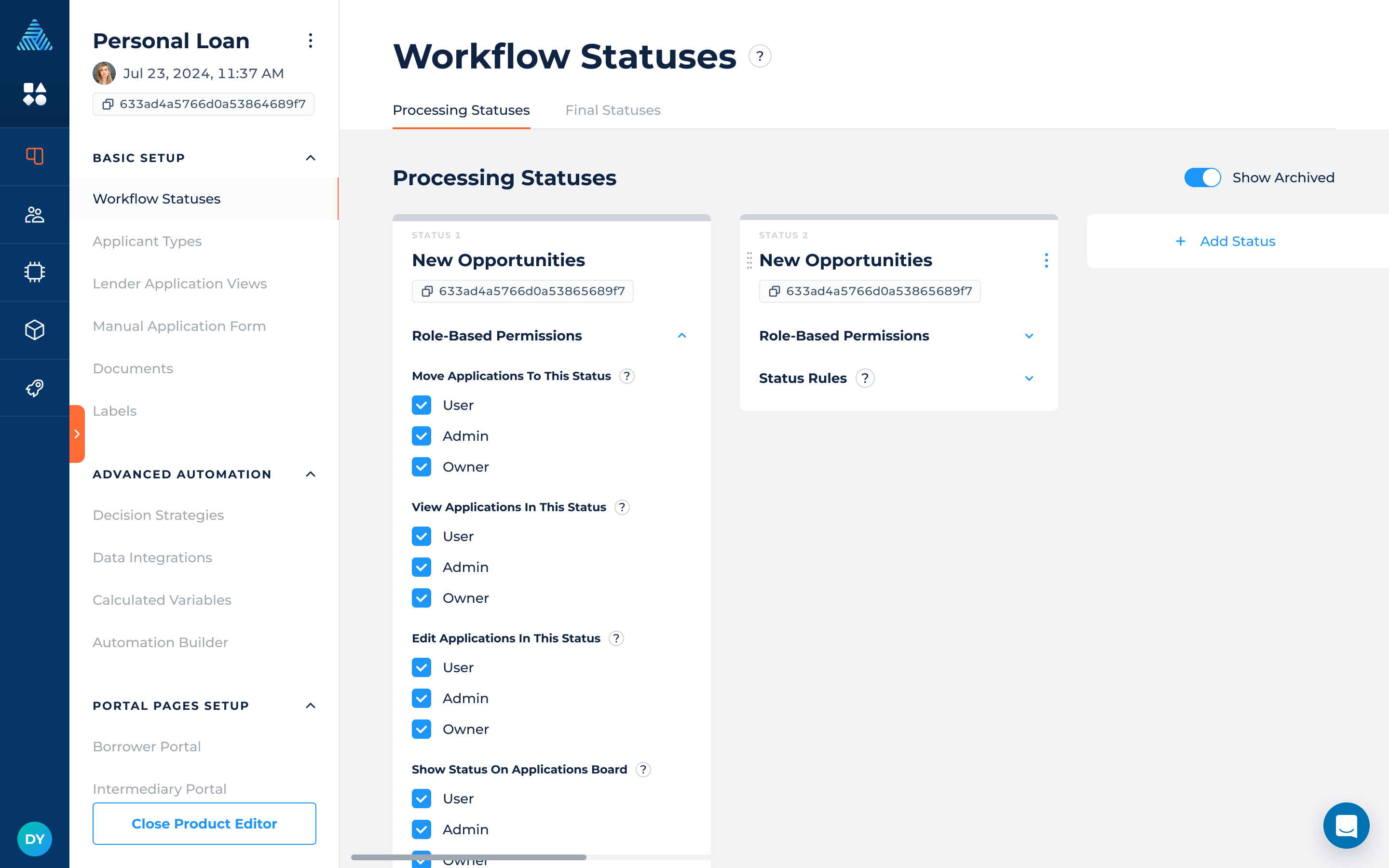The image size is (1389, 868).
Task: Click the cube package sidebar icon
Action: [x=34, y=330]
